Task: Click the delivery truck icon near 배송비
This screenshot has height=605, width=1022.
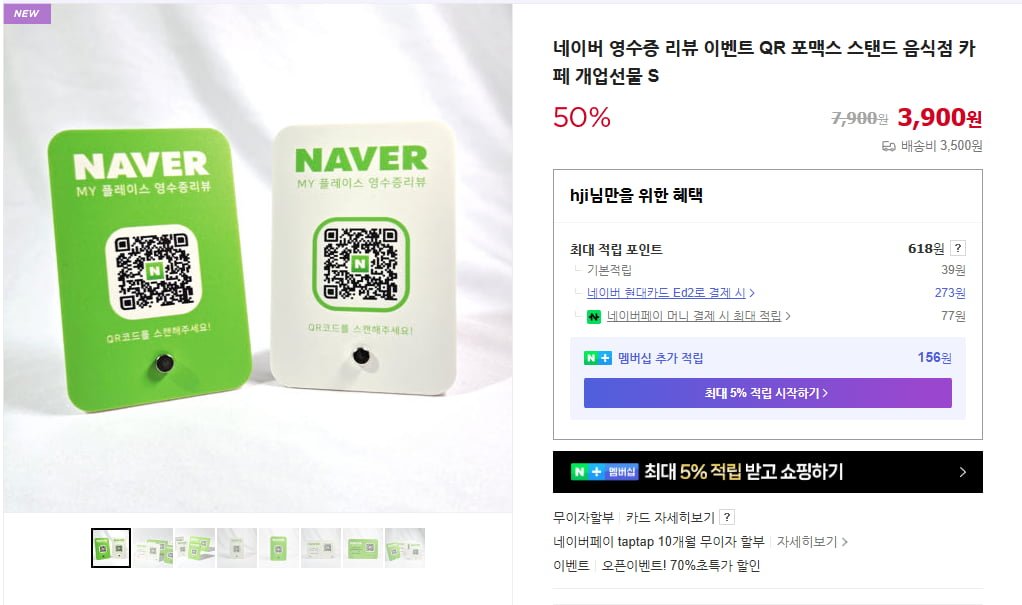Action: 888,146
